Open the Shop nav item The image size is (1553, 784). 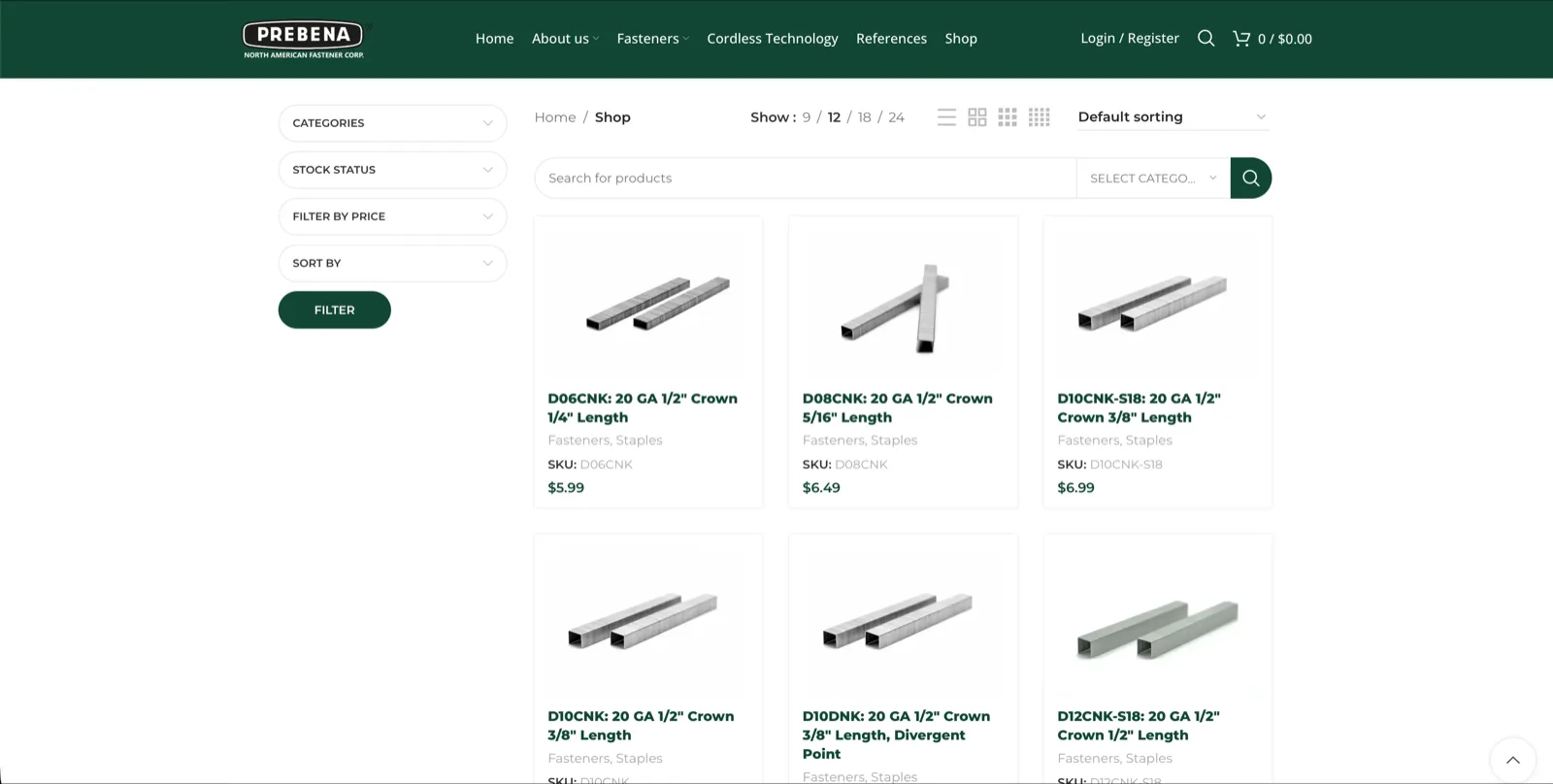tap(961, 39)
